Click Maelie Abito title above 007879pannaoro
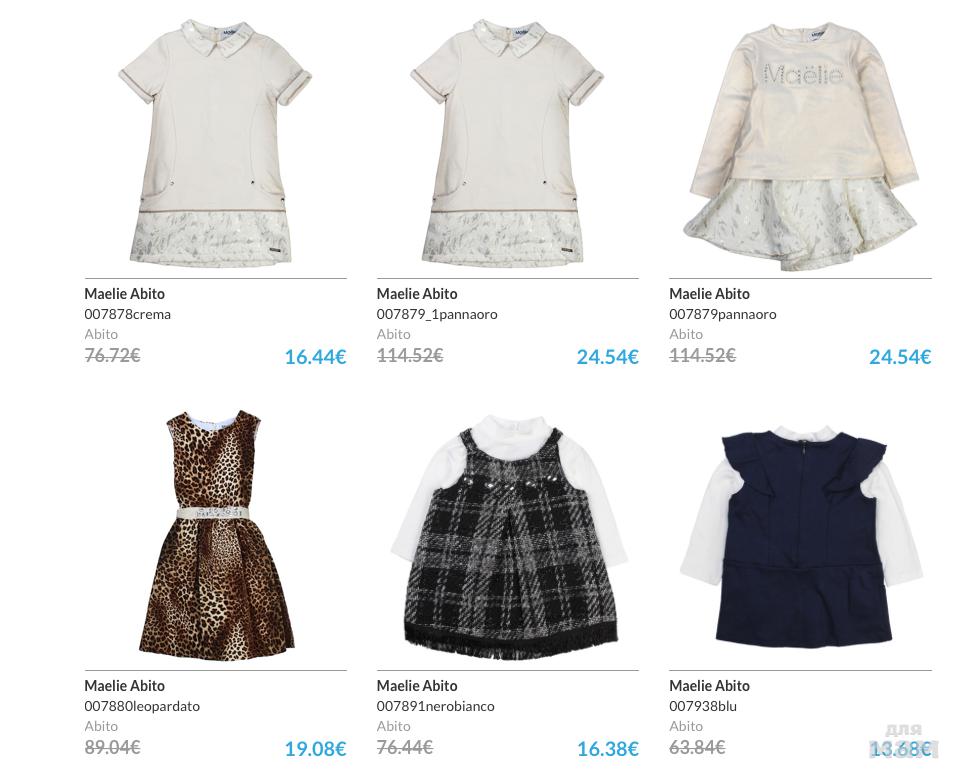Image resolution: width=954 pixels, height=773 pixels. [x=709, y=294]
